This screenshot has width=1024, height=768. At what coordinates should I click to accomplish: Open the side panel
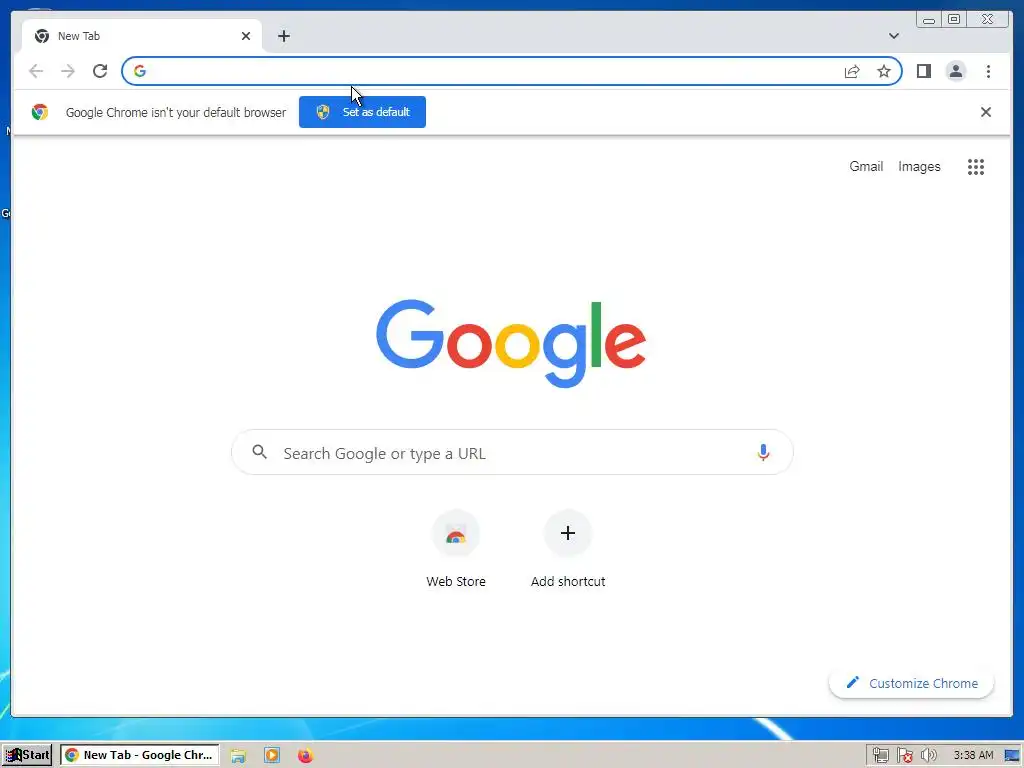923,71
